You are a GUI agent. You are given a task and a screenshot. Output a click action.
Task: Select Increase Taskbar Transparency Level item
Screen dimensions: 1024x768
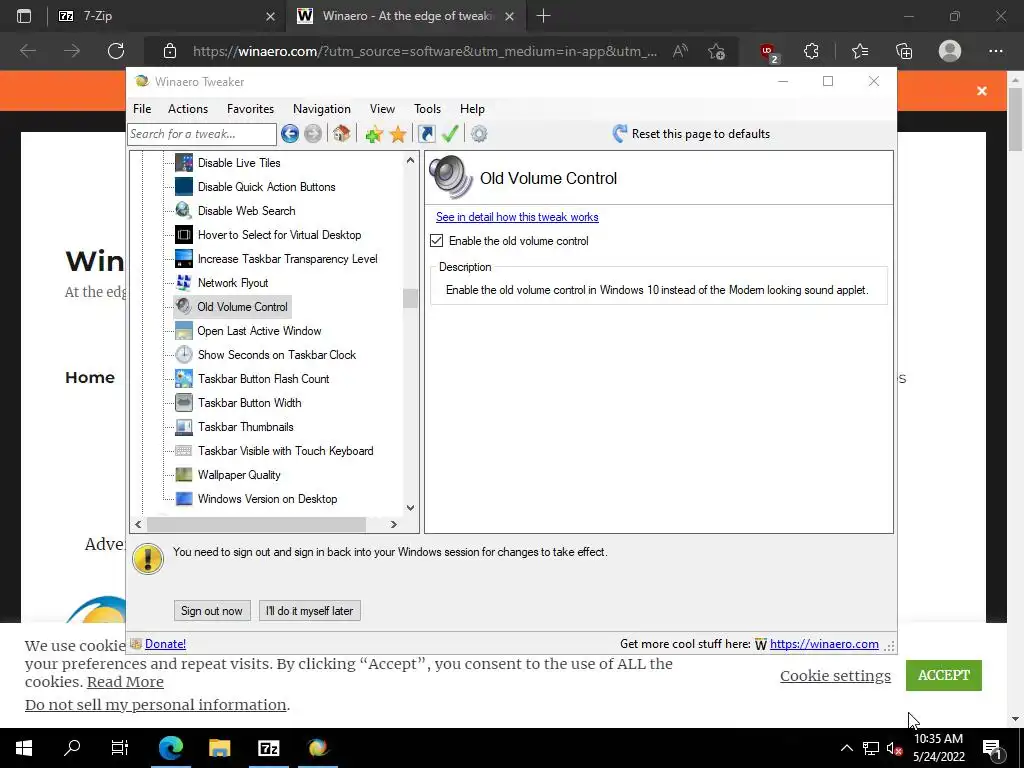[287, 259]
